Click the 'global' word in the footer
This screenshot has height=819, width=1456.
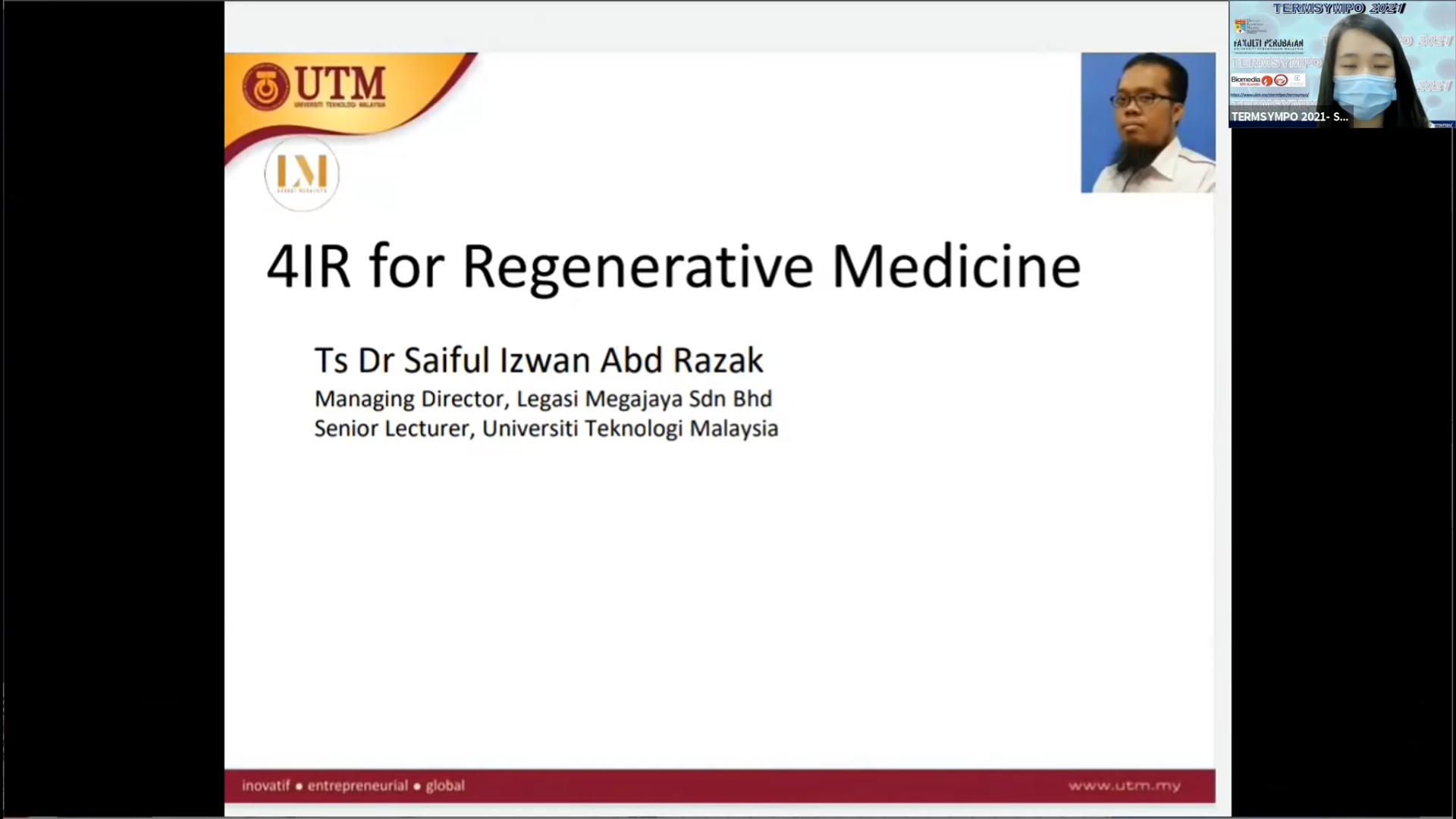(444, 786)
